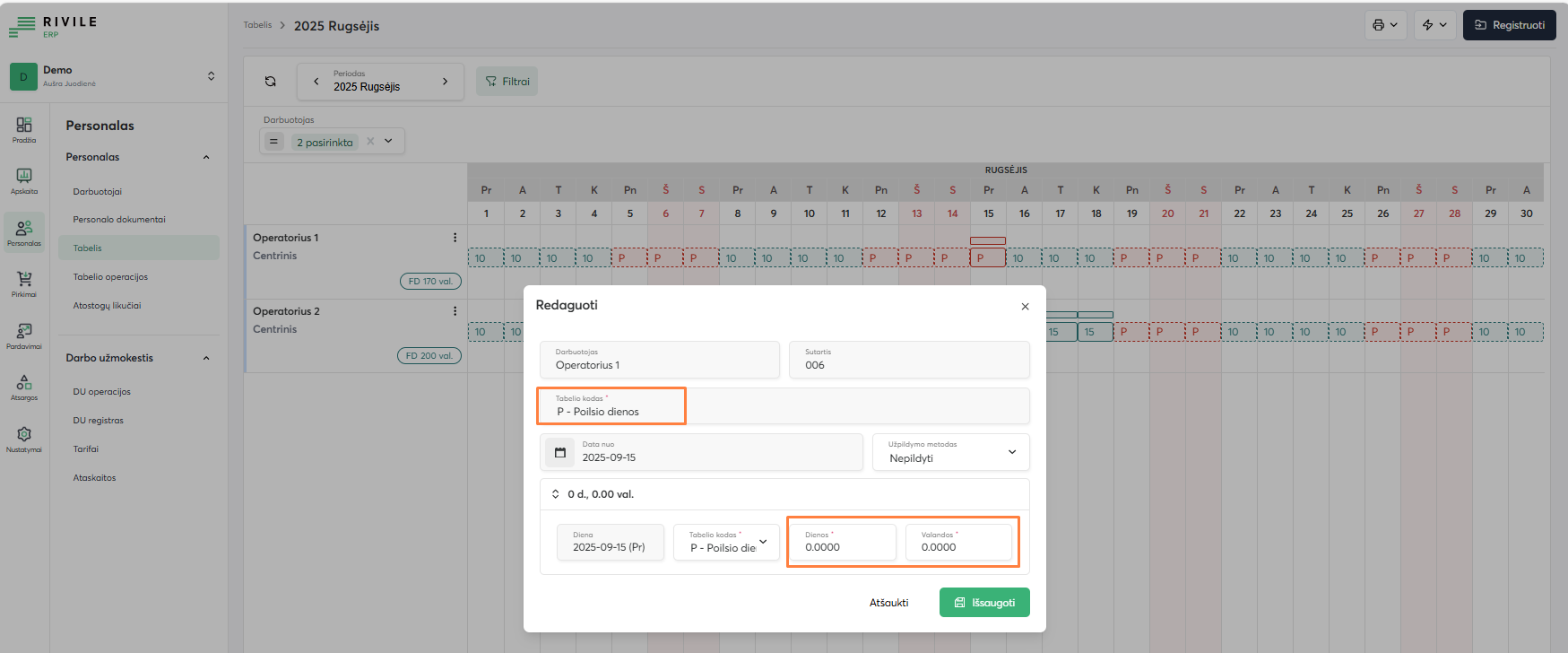Image resolution: width=1568 pixels, height=653 pixels.
Task: Open the Nustatymai settings icon
Action: click(x=24, y=439)
